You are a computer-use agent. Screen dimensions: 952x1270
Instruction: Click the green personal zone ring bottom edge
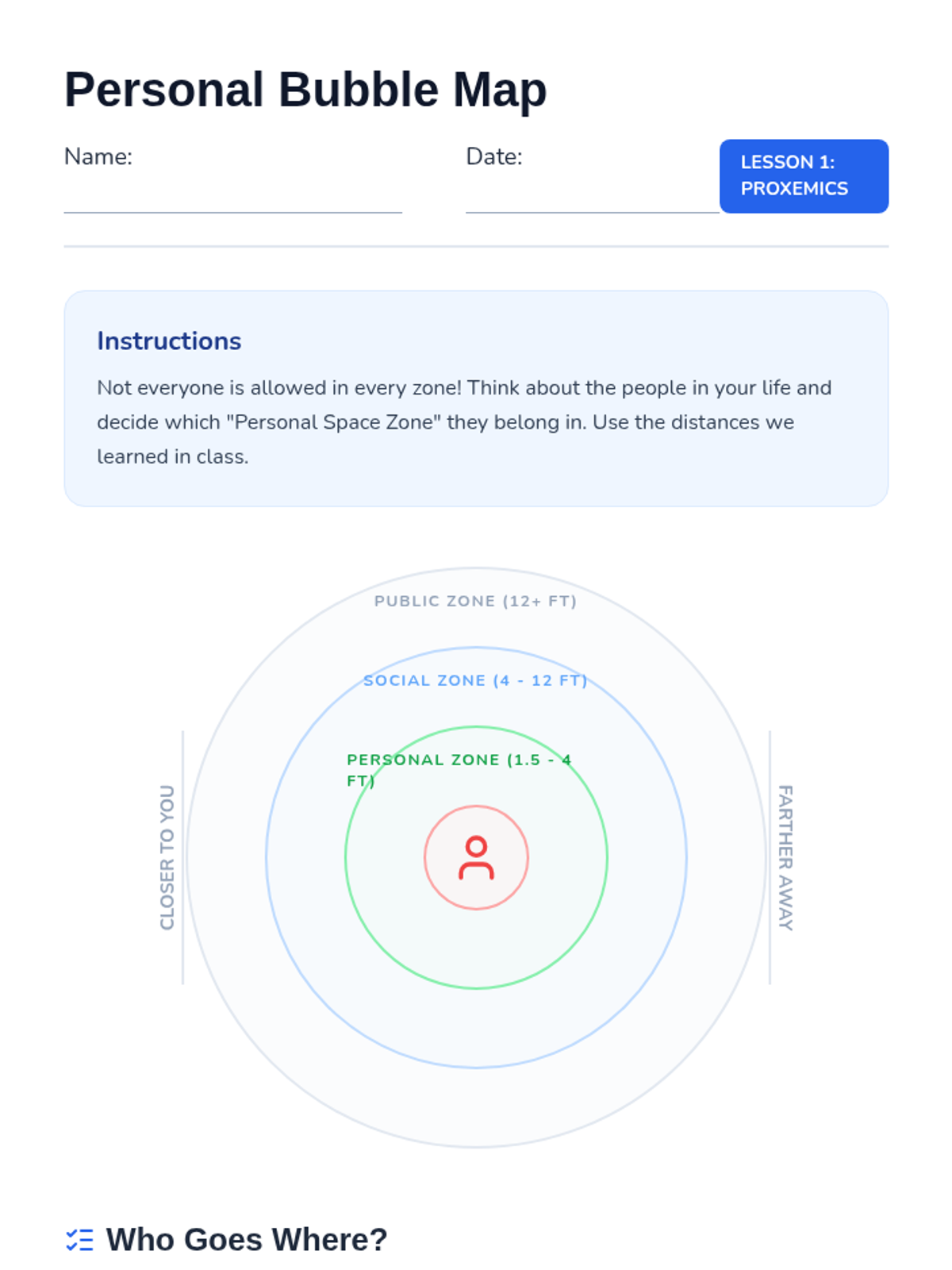pos(476,988)
